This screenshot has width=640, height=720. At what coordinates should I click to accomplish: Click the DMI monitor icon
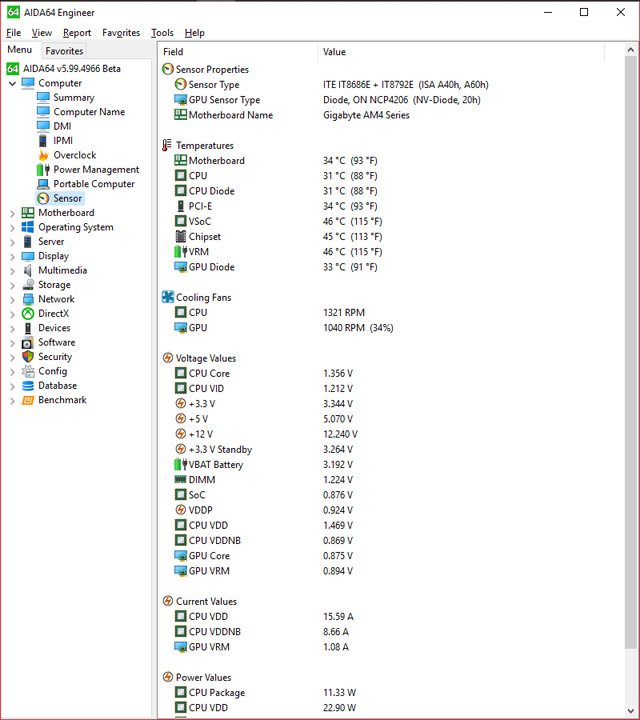(43, 126)
